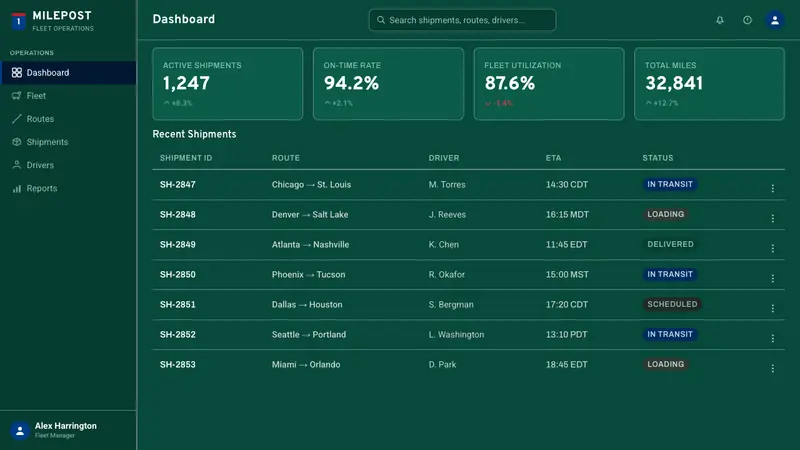The image size is (800, 450).
Task: Open row menu for shipment SH-2849
Action: [772, 248]
